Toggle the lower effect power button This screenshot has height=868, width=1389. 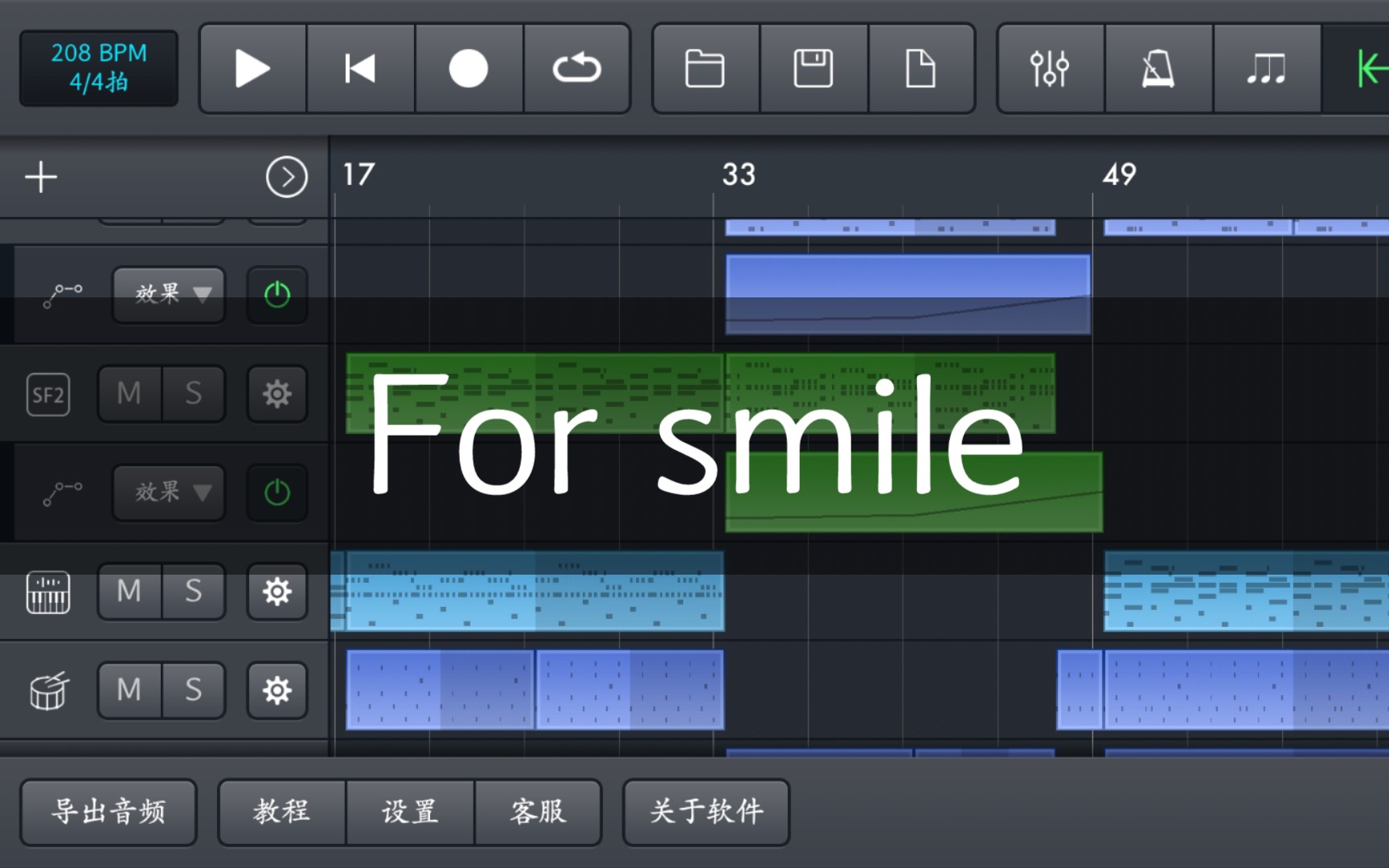tap(277, 492)
